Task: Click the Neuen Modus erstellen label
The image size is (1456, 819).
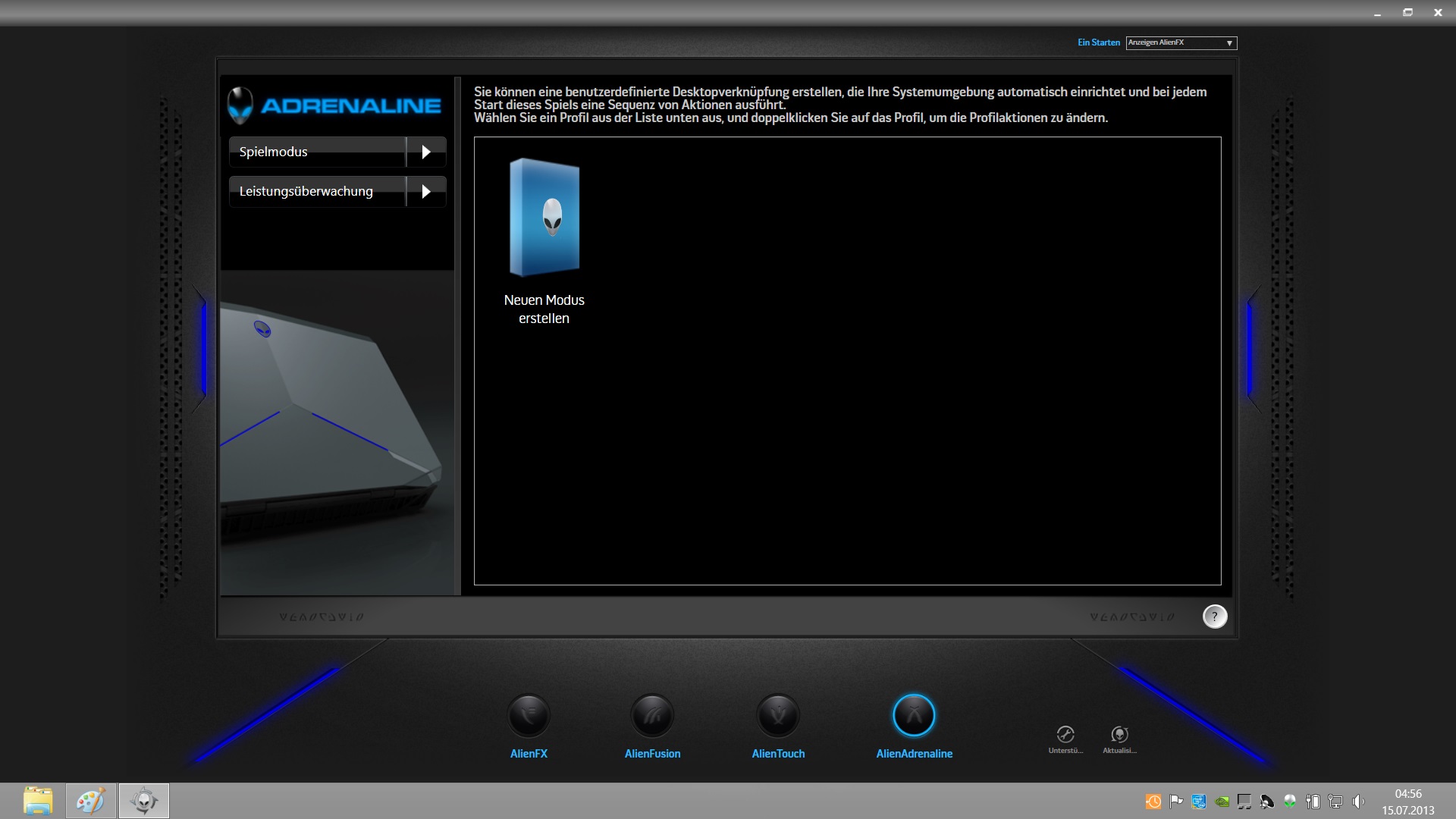Action: pos(544,309)
